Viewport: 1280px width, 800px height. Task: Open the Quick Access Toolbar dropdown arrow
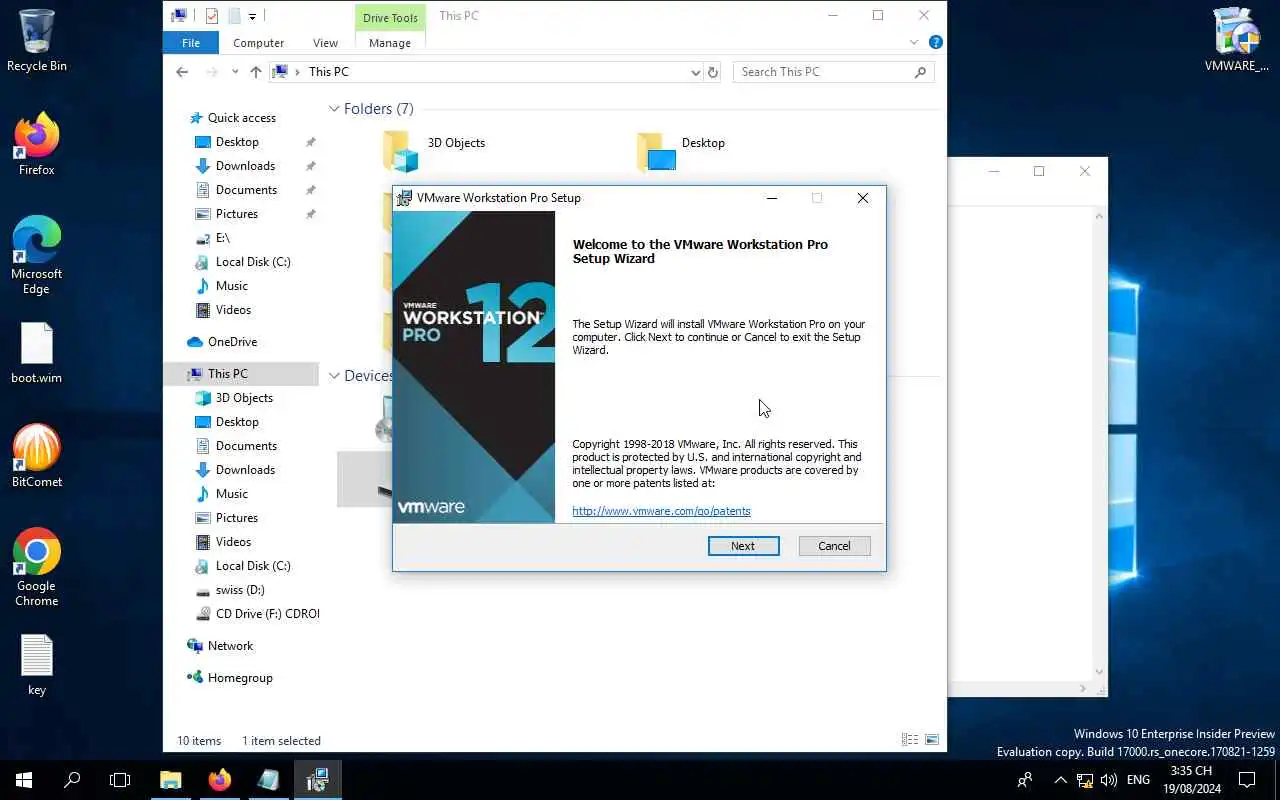pyautogui.click(x=252, y=16)
